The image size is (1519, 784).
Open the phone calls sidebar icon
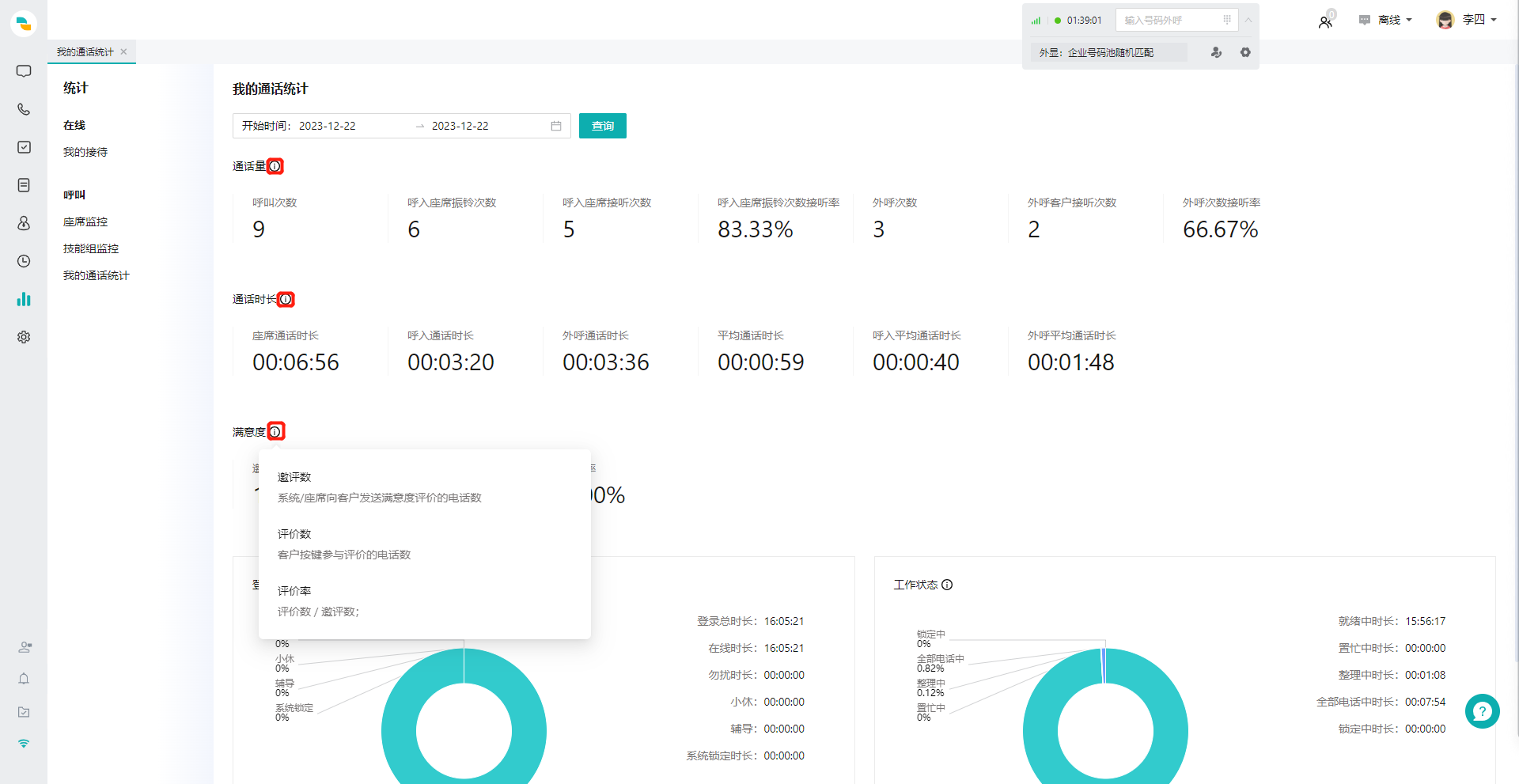(24, 109)
